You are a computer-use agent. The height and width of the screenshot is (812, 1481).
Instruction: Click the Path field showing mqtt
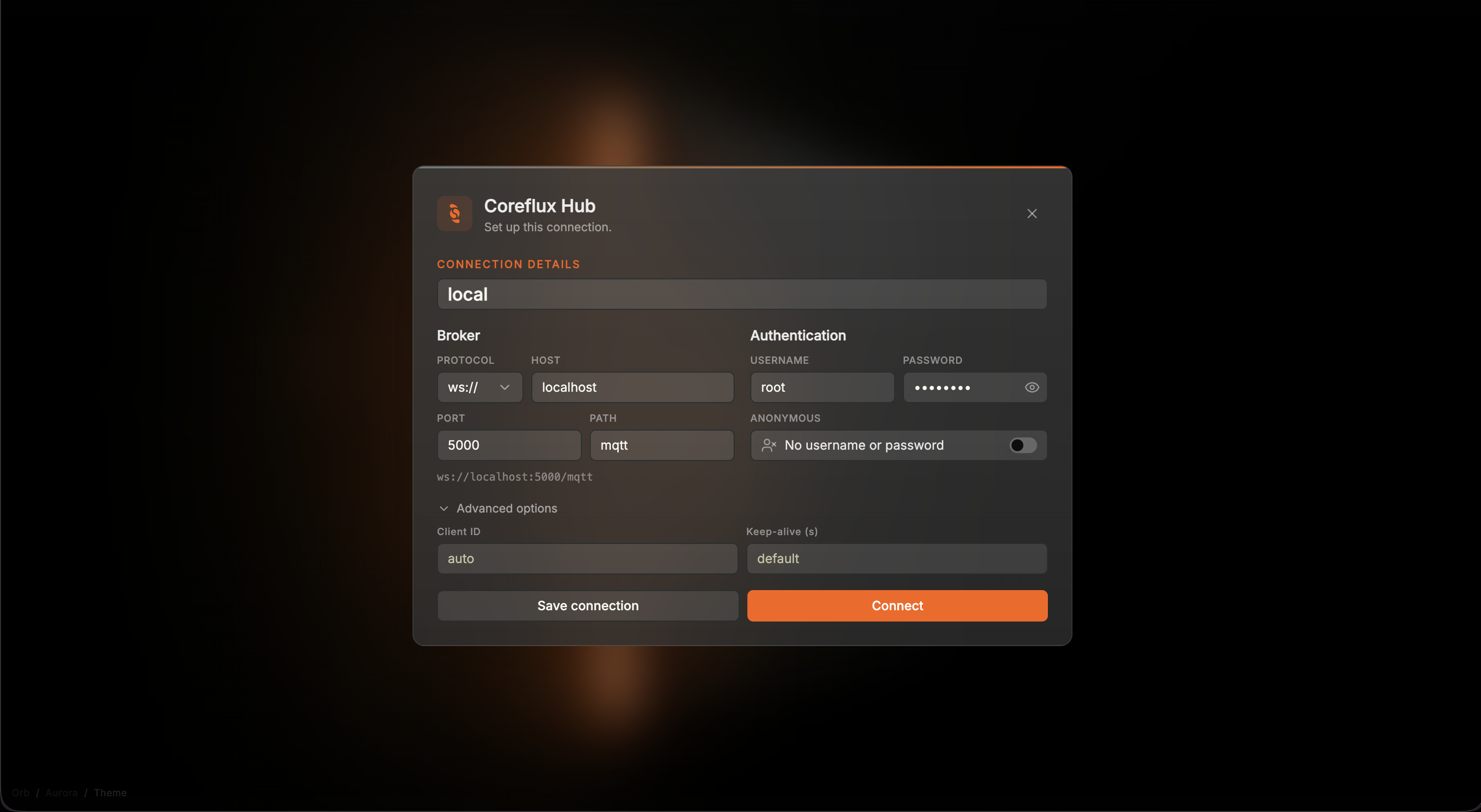pyautogui.click(x=662, y=445)
